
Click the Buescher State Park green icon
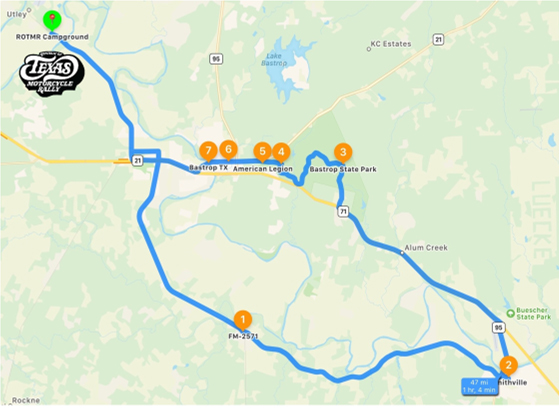pos(510,313)
